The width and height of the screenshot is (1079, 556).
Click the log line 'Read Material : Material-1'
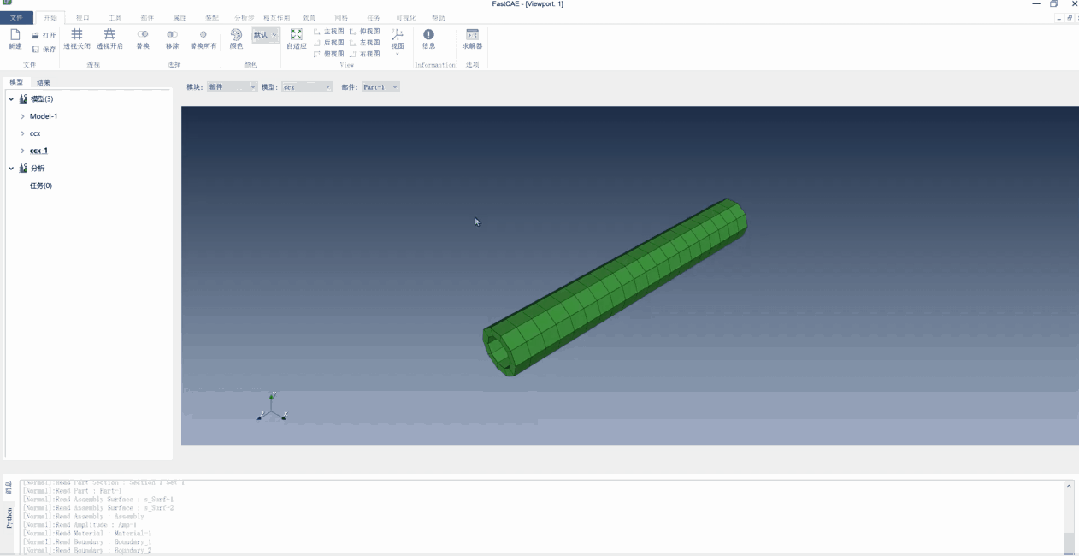(87, 533)
